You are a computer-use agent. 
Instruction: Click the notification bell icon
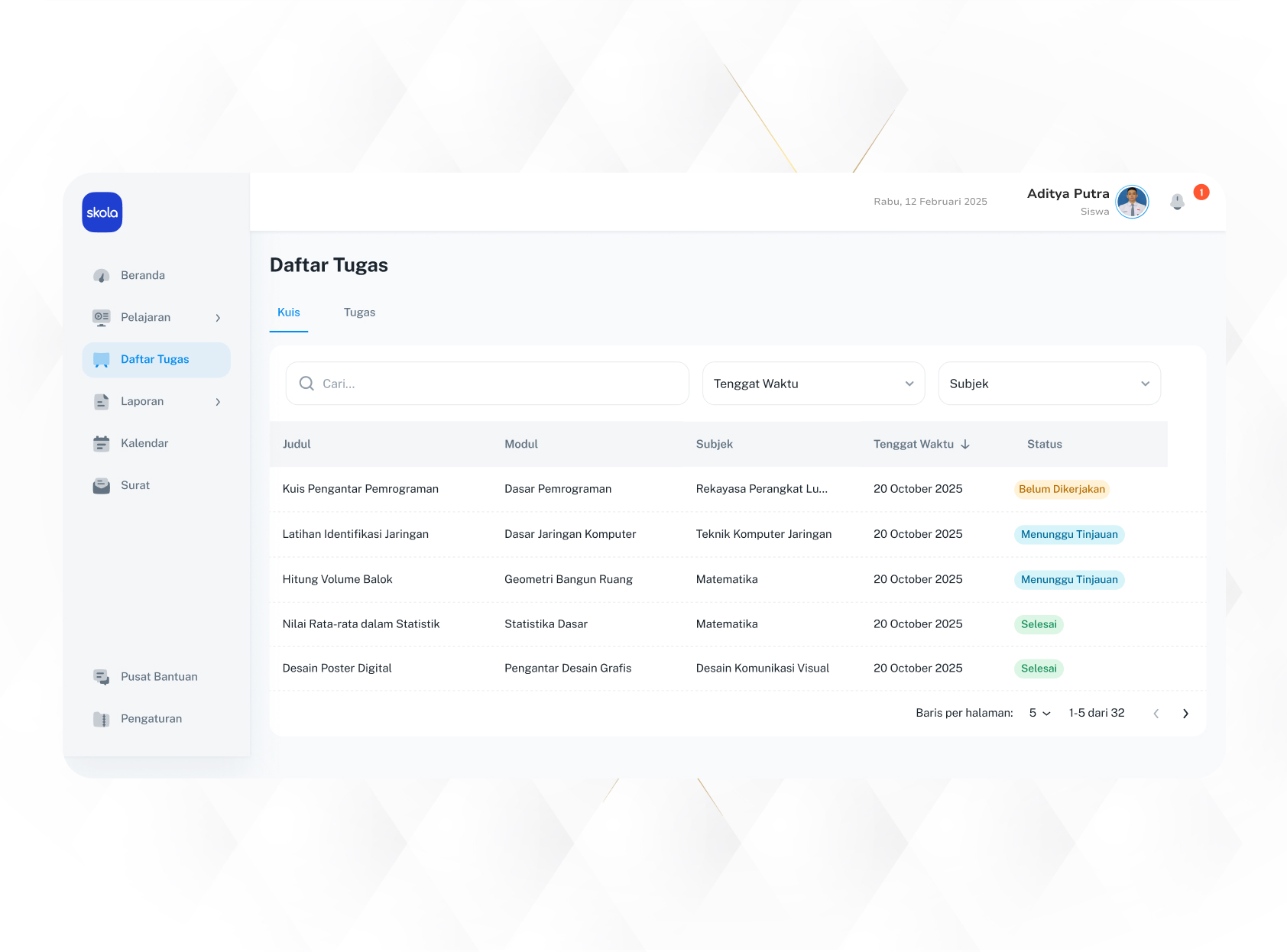[1177, 202]
